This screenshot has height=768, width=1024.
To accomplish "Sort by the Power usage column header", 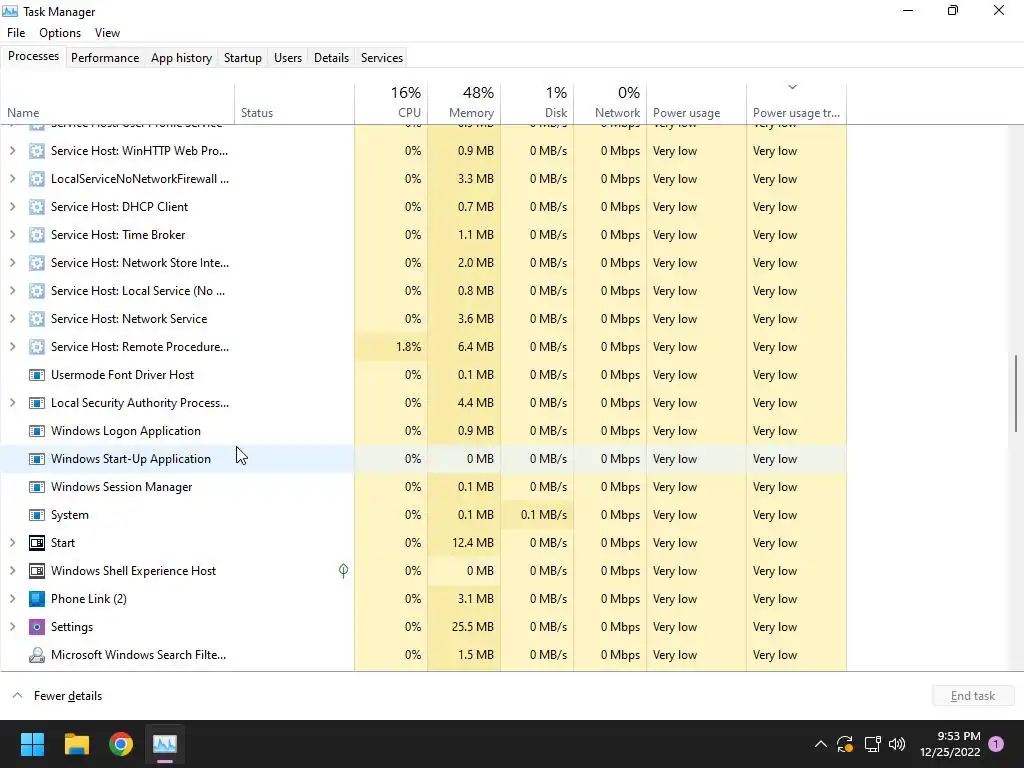I will click(697, 103).
